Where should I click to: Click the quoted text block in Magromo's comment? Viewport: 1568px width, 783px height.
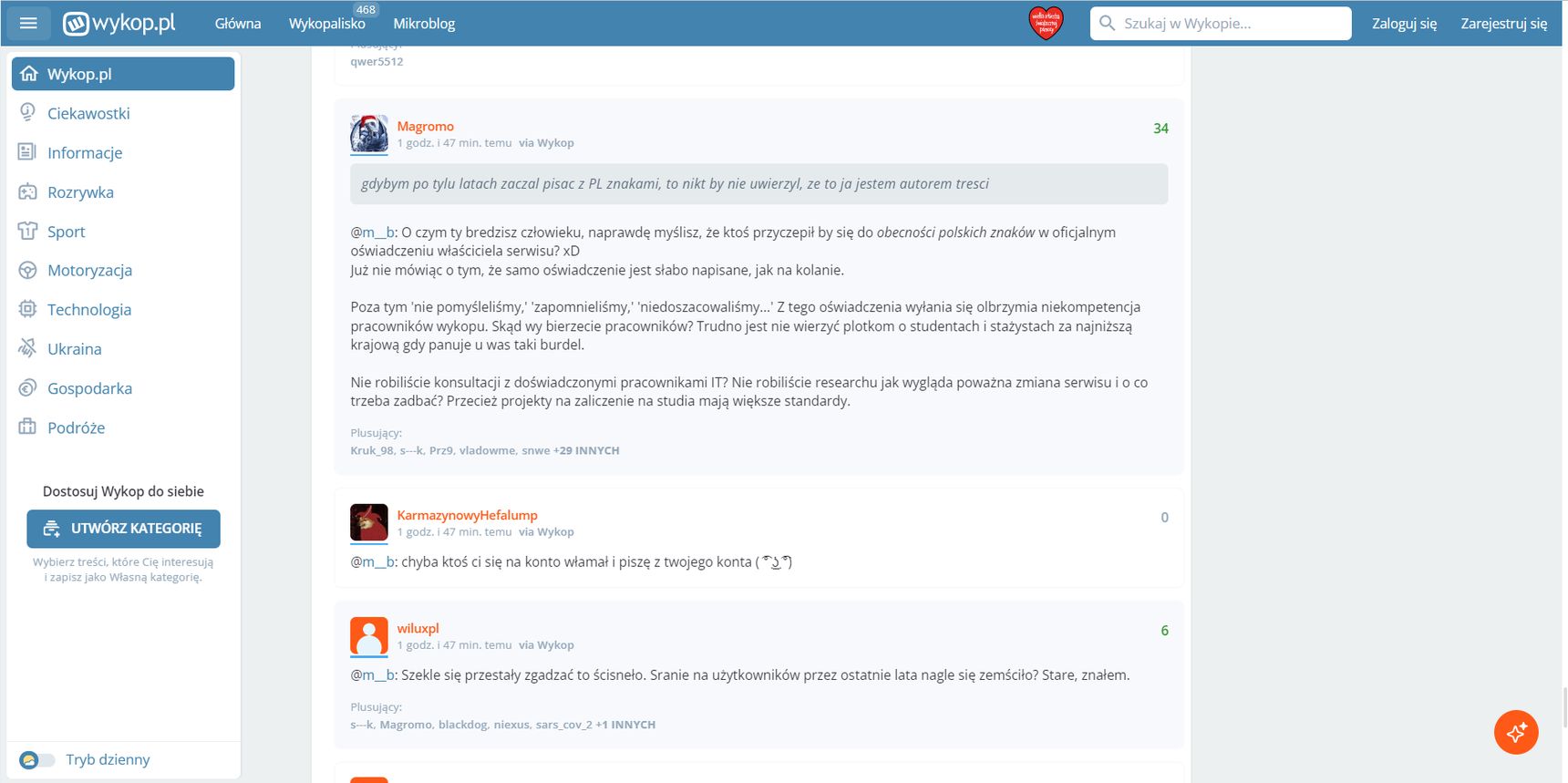(758, 184)
